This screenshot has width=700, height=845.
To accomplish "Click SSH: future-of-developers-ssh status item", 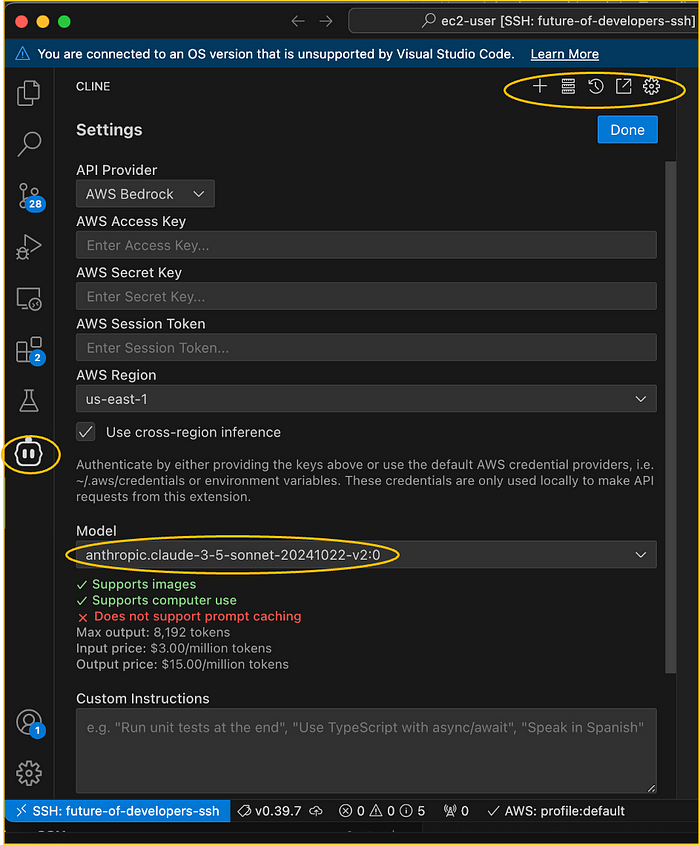I will click(x=116, y=811).
